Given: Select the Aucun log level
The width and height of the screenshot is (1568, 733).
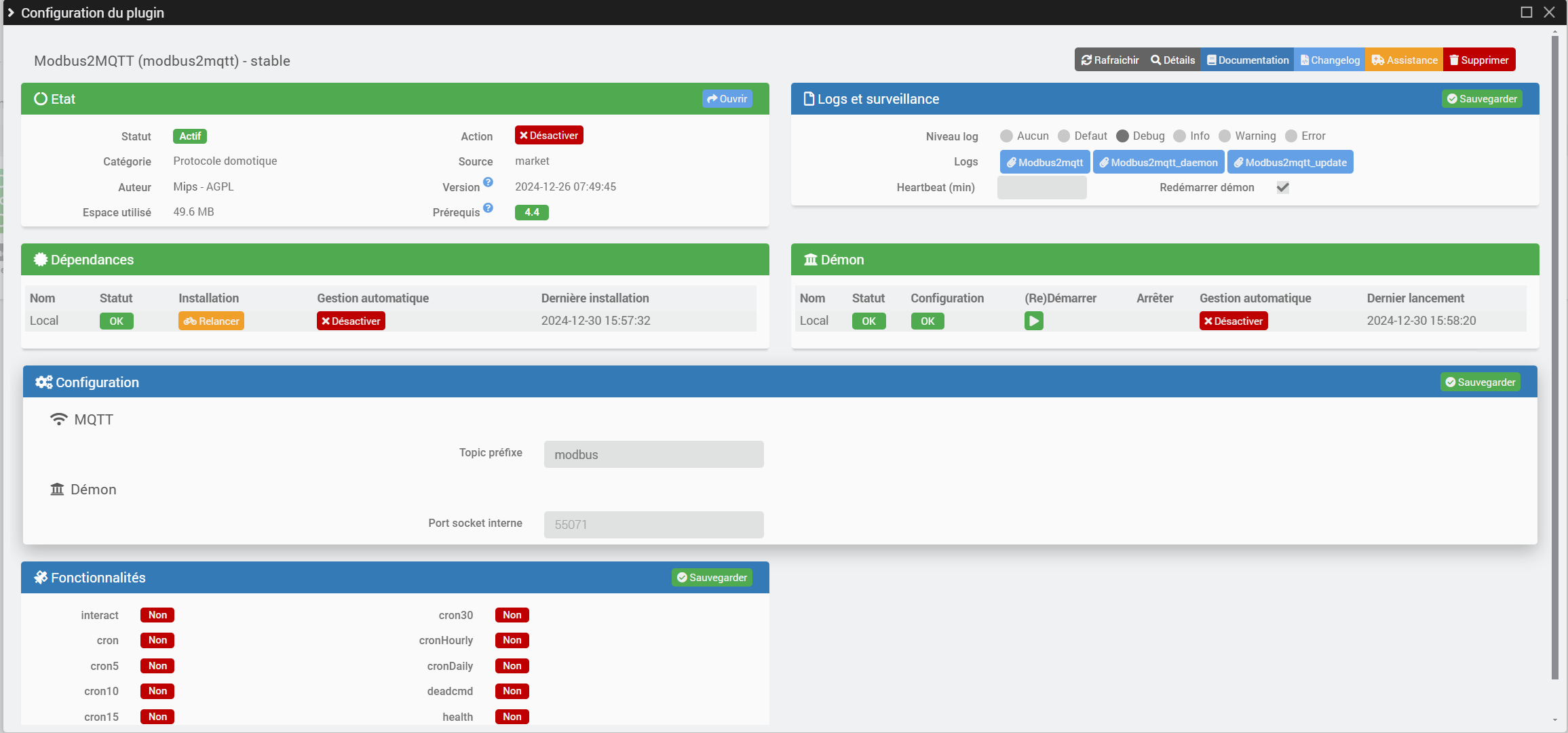Looking at the screenshot, I should point(1006,136).
